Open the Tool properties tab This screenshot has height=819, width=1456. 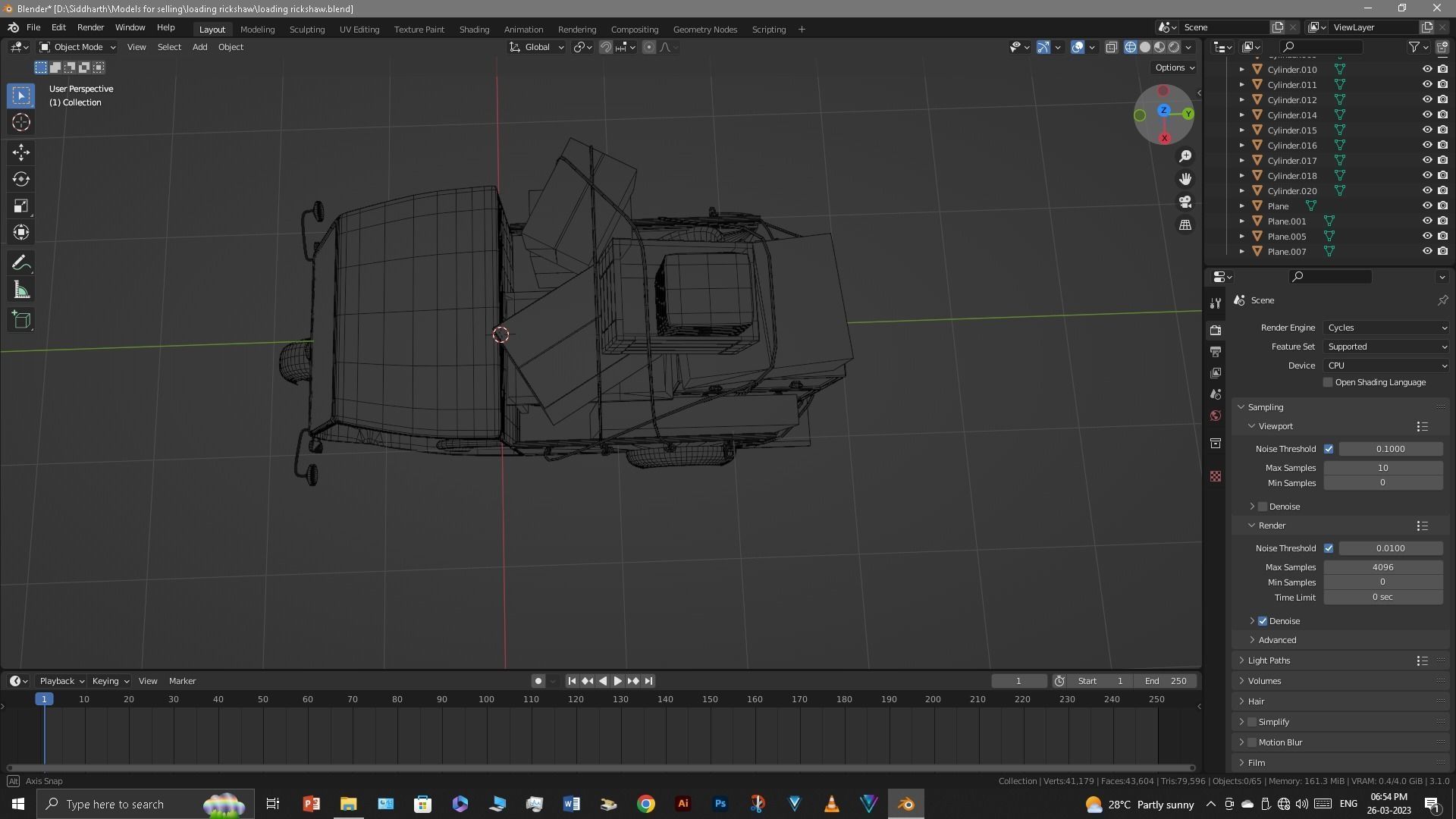[x=1216, y=303]
